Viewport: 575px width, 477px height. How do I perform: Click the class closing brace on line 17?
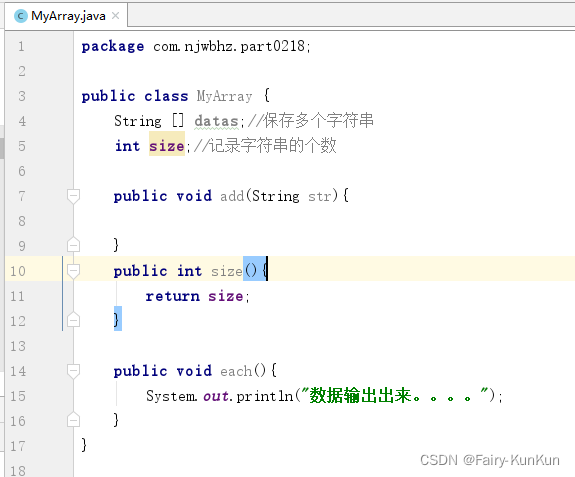click(x=84, y=445)
